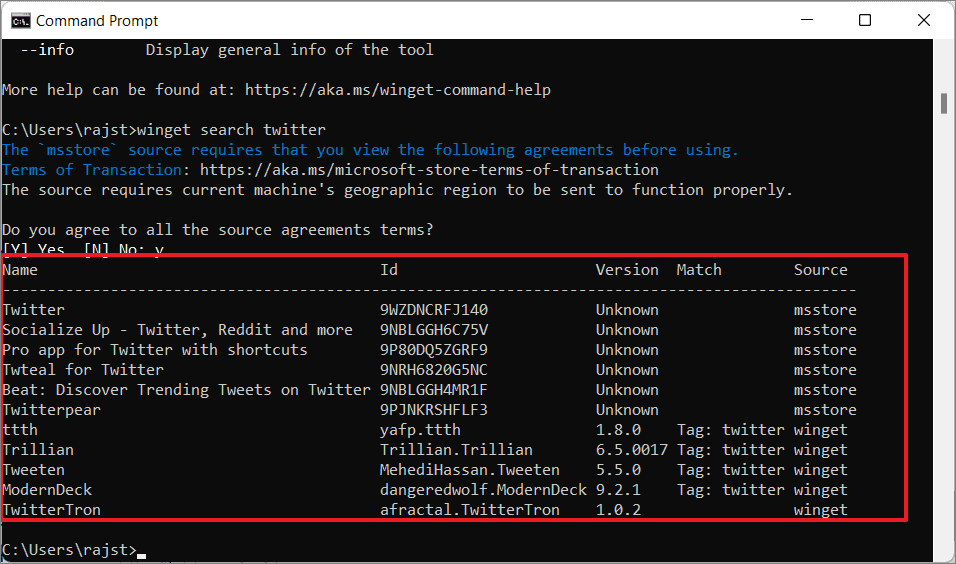956x564 pixels.
Task: Click the Id afractal.TwitterTron
Action: click(x=470, y=510)
